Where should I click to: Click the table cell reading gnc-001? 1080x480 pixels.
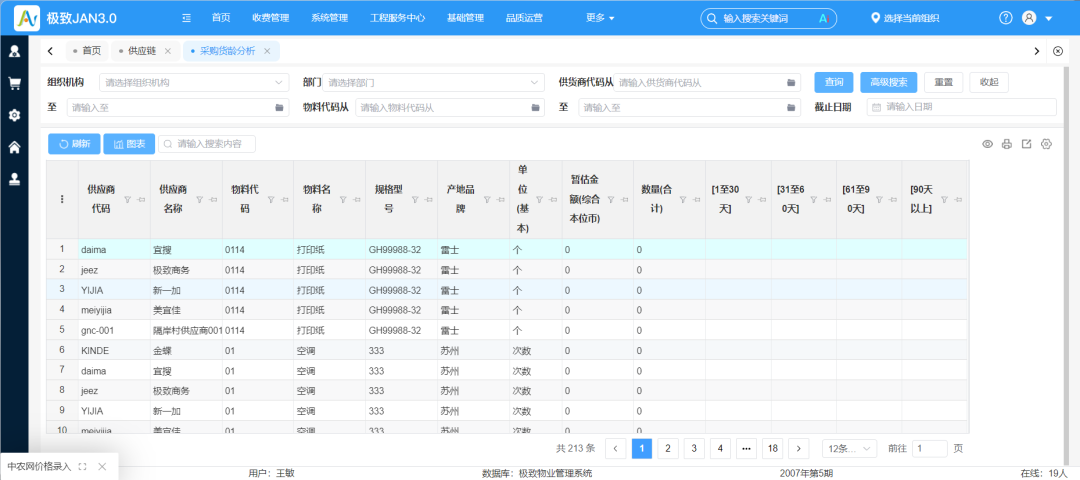coord(114,330)
